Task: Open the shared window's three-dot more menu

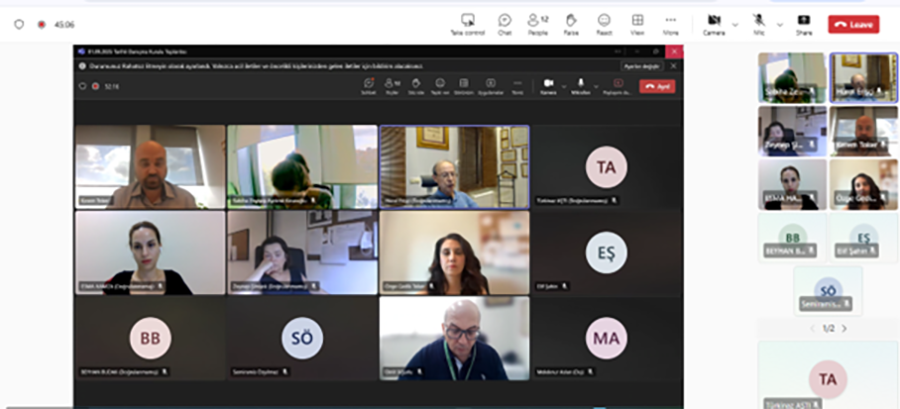Action: 517,86
